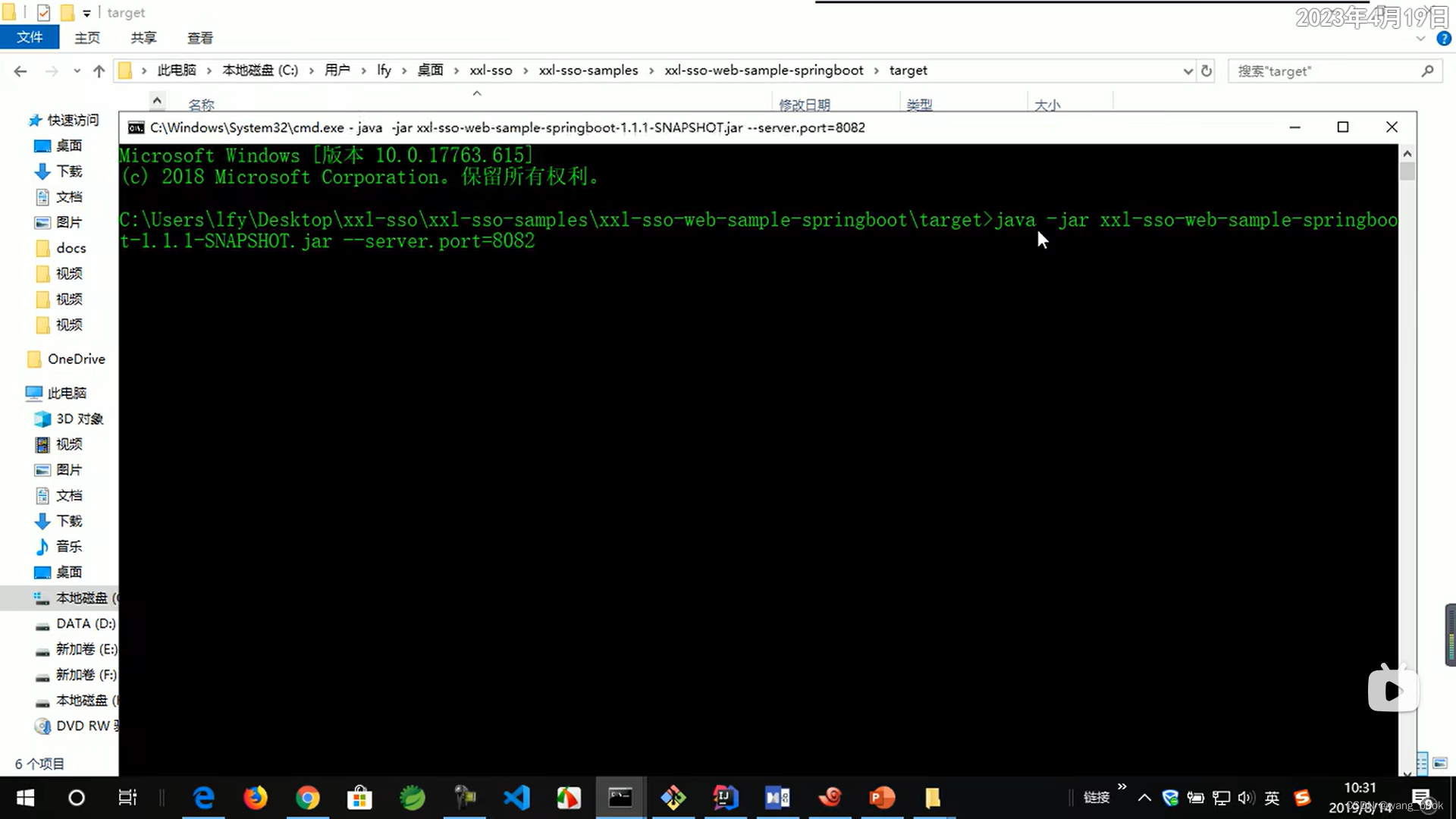Refresh the target folder view
The height and width of the screenshot is (819, 1456).
[1207, 71]
